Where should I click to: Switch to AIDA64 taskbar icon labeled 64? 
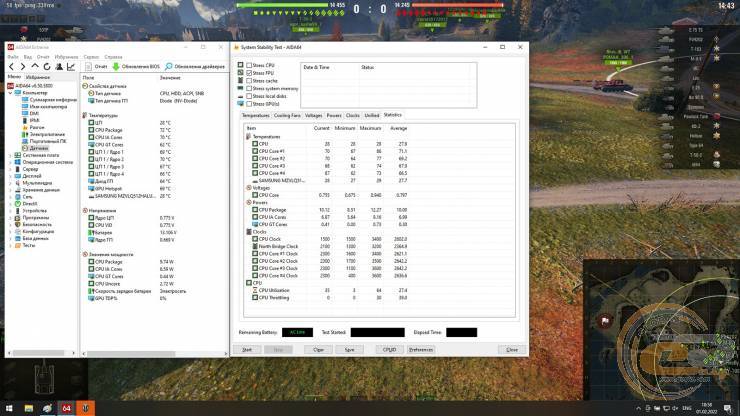tap(67, 408)
